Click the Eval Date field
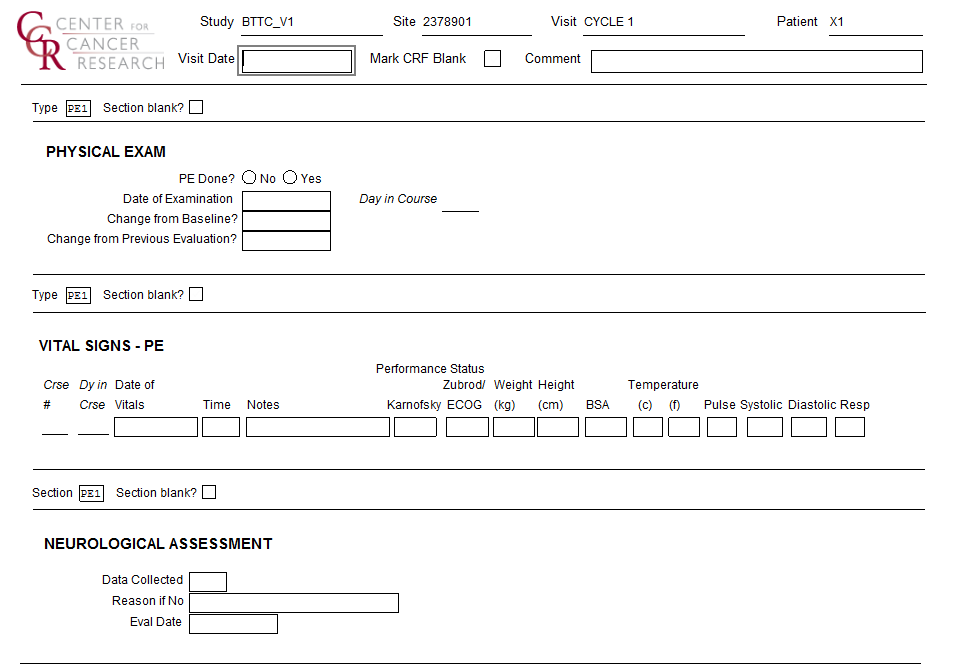Screen dimensions: 967x665 click(233, 624)
